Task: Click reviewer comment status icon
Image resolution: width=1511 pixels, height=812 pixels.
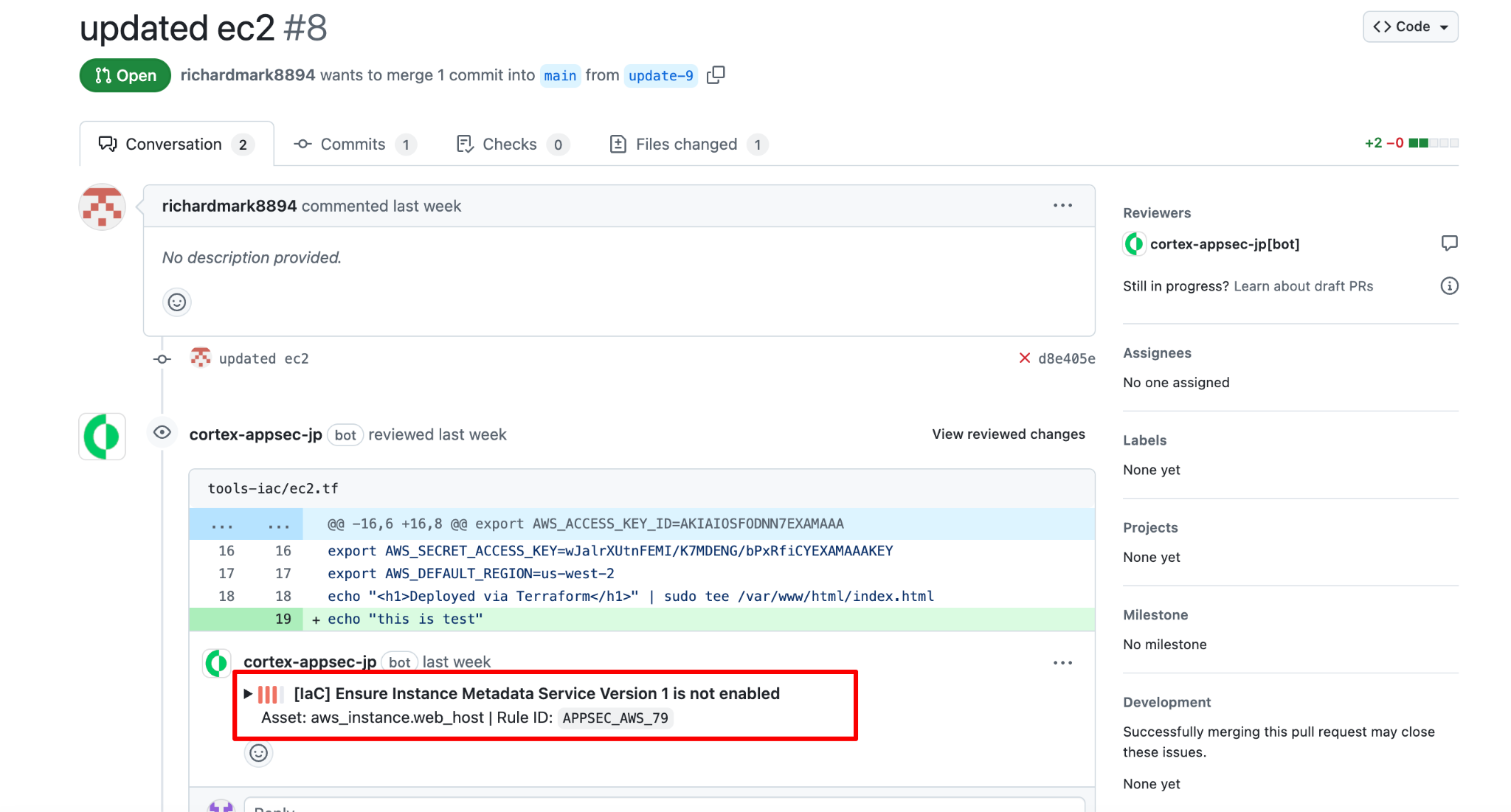Action: pos(1449,243)
